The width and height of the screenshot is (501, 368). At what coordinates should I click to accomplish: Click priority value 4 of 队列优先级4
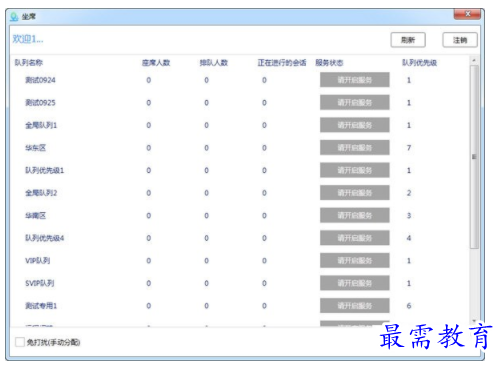click(409, 238)
